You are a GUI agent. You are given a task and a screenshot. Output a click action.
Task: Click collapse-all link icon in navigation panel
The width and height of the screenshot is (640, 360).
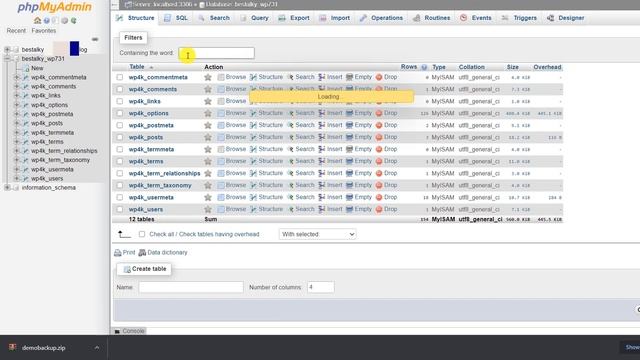[x=95, y=39]
